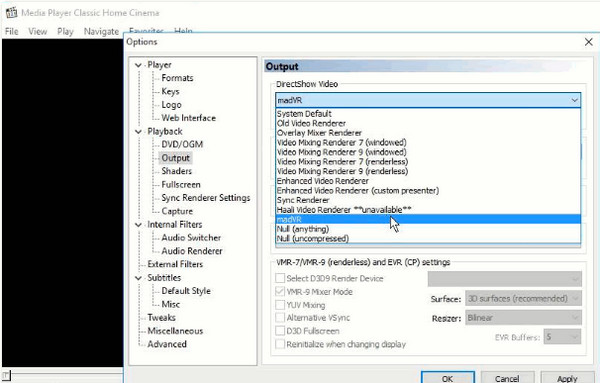Close the Options dialog with X

589,42
